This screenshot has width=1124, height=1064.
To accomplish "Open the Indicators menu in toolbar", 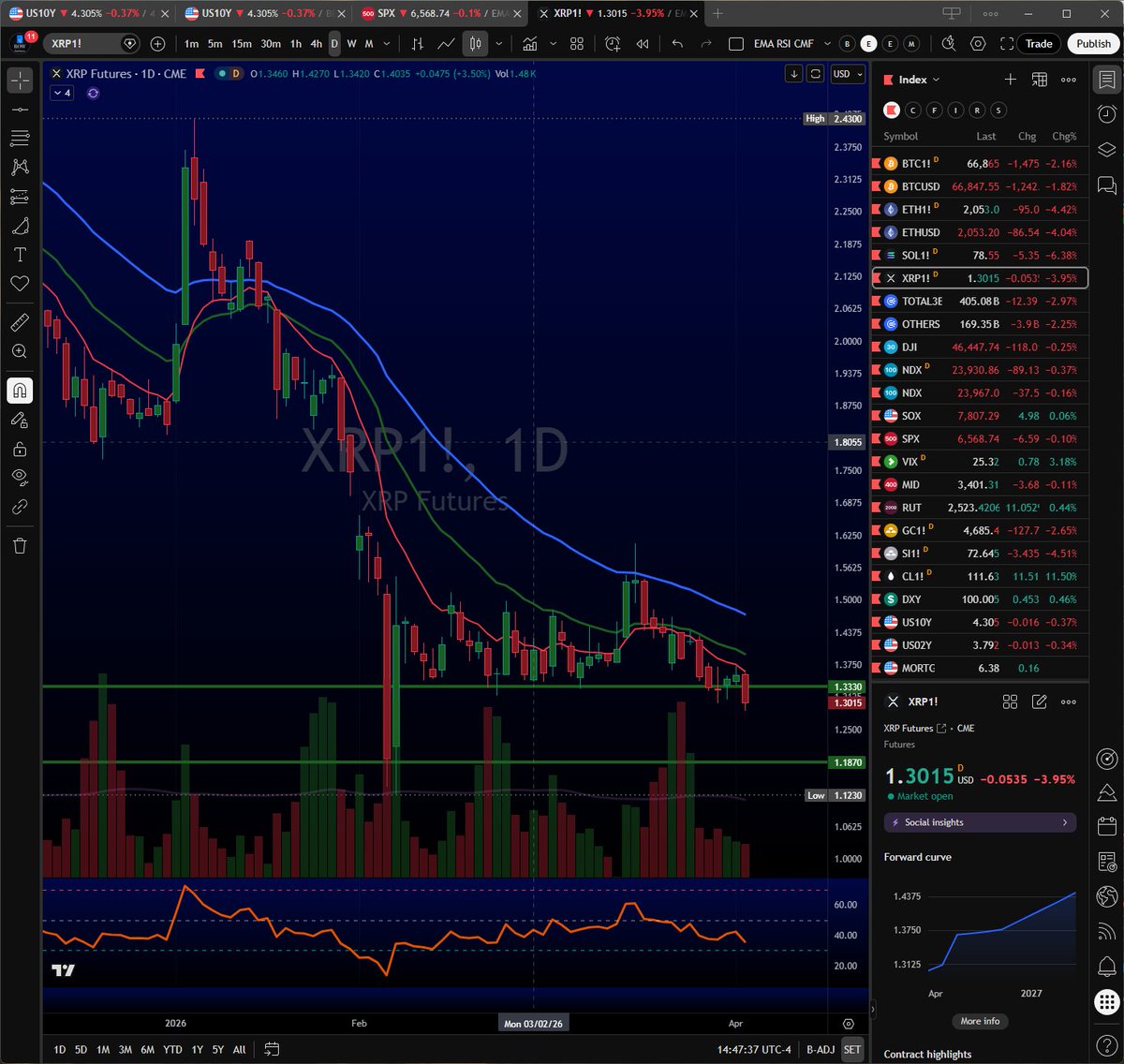I will pyautogui.click(x=530, y=44).
